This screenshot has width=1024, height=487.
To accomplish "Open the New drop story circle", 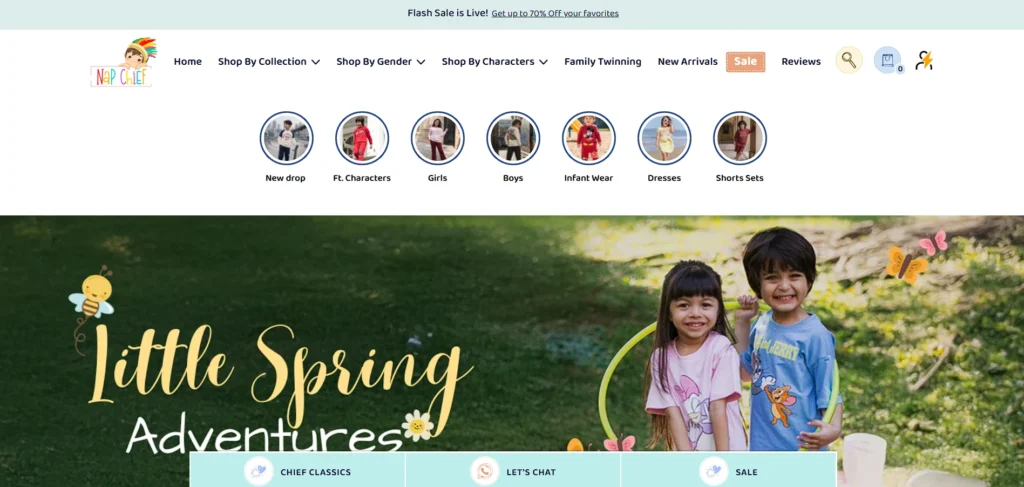I will click(286, 138).
